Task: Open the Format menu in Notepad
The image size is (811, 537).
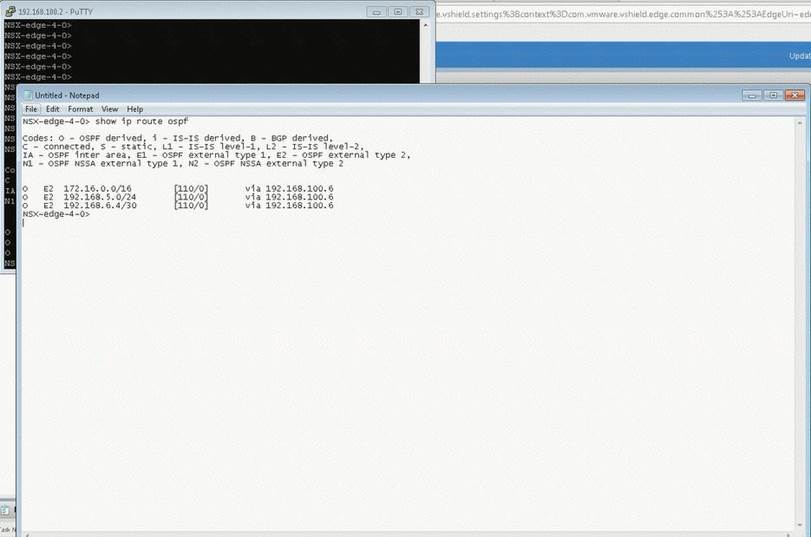Action: [x=80, y=108]
